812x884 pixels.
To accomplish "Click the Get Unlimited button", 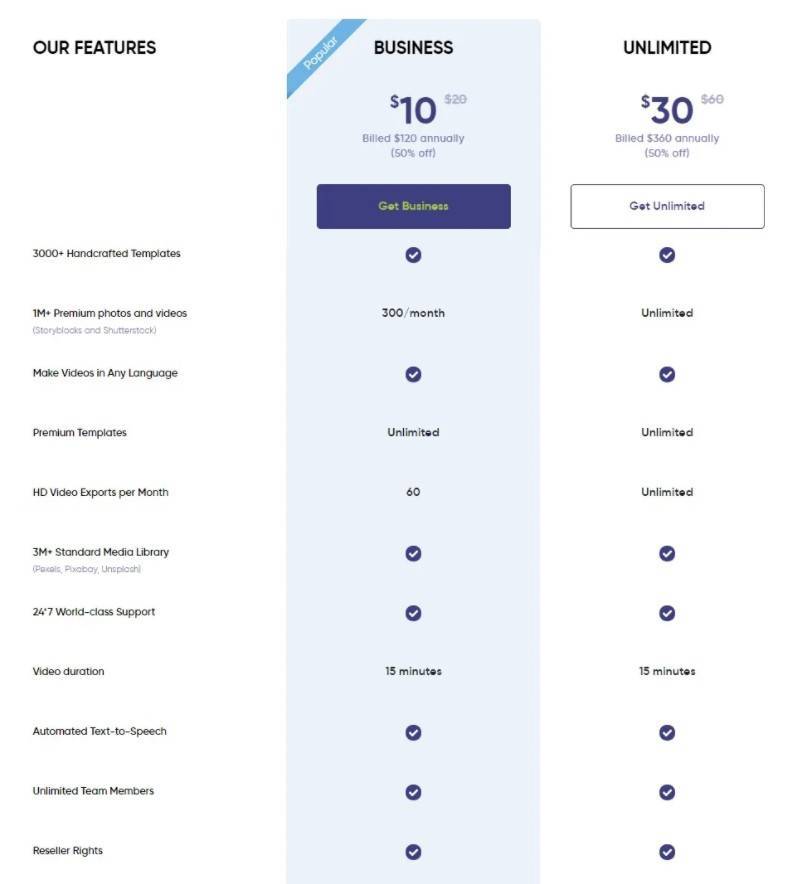I will [667, 206].
